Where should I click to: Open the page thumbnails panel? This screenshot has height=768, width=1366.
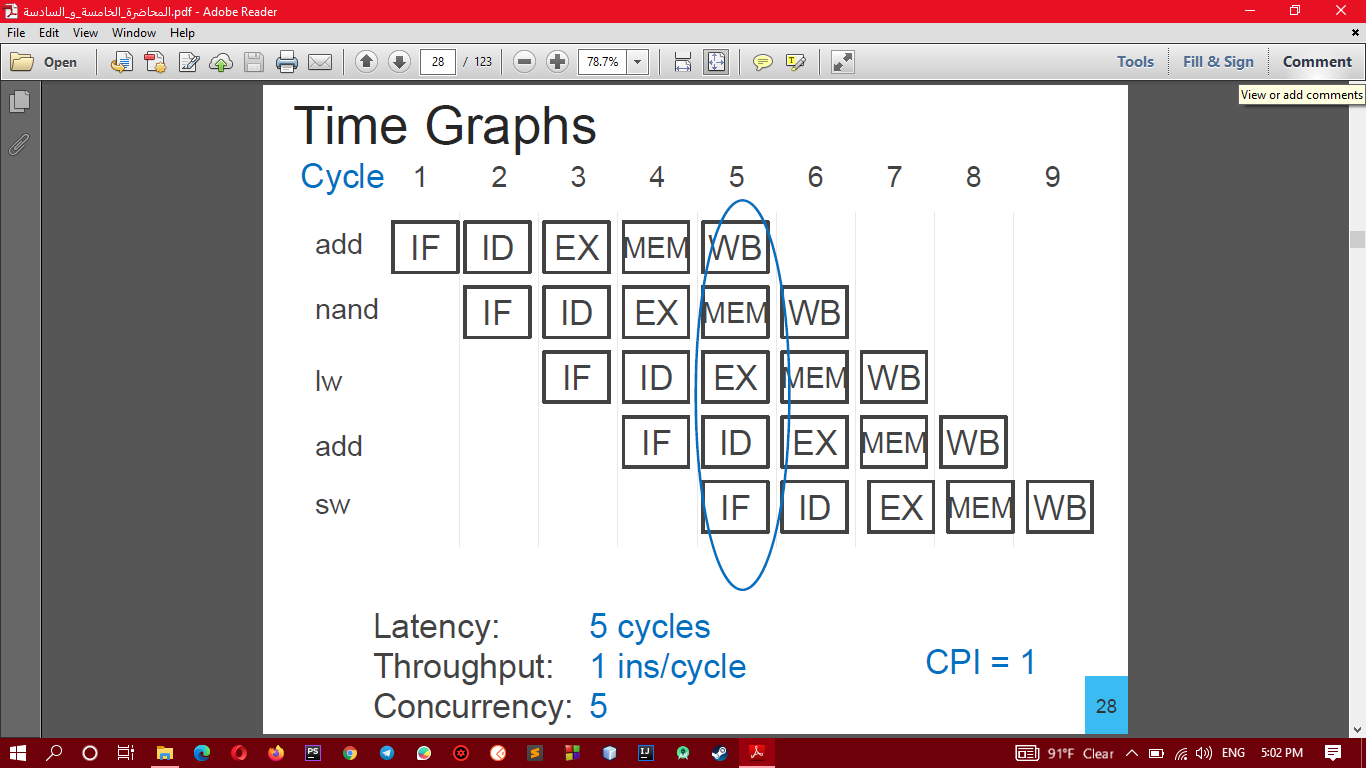click(19, 102)
